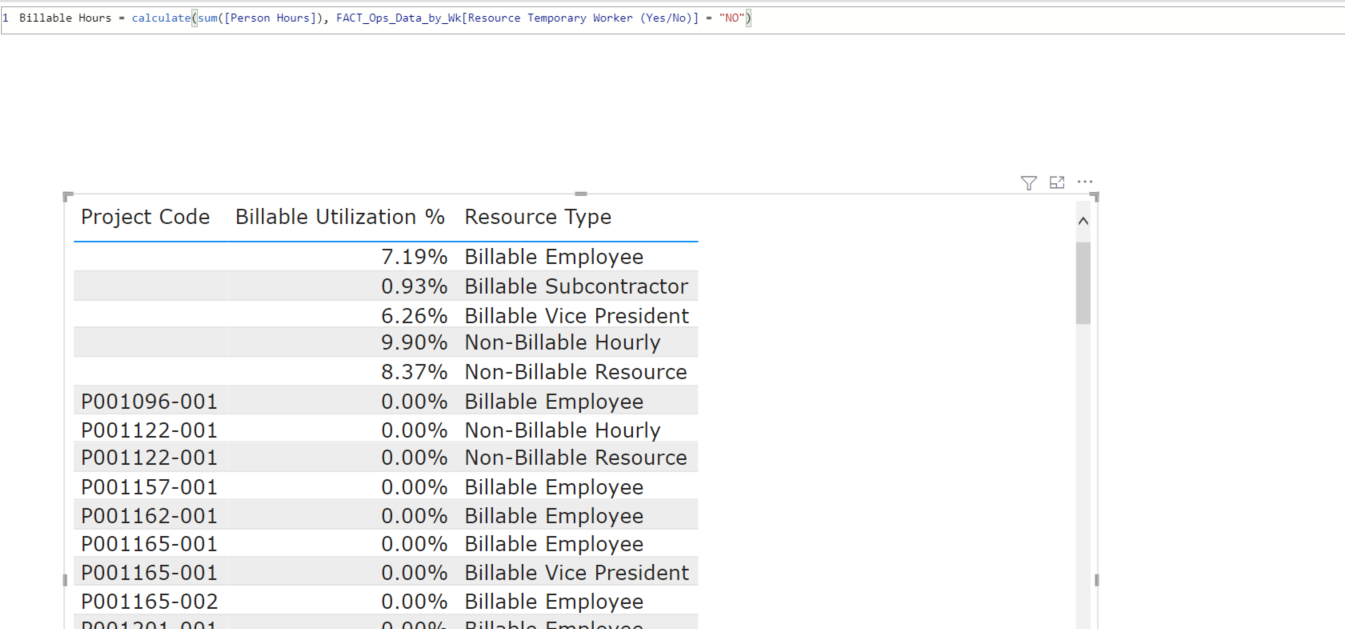Select Billable Employee in the P001162-001 row

point(554,516)
